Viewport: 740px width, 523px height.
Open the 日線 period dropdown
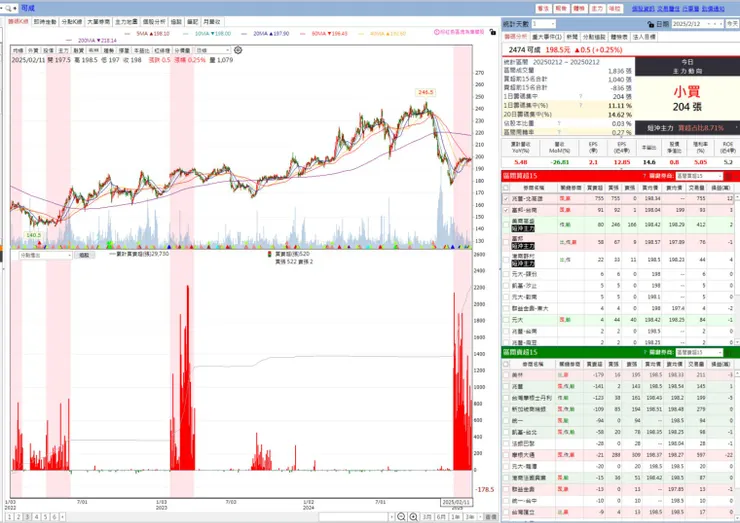coord(213,50)
